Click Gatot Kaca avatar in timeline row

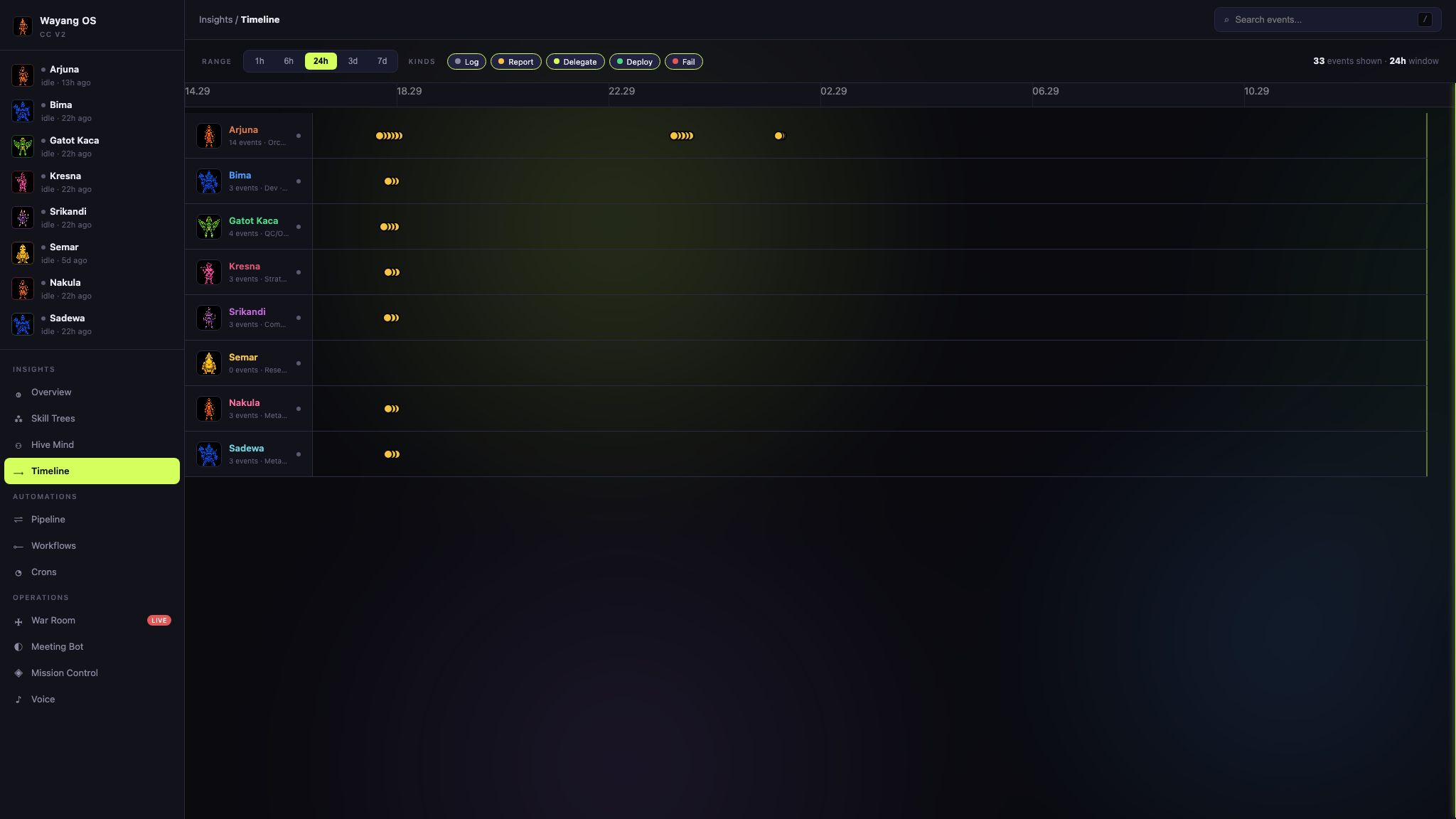click(209, 227)
